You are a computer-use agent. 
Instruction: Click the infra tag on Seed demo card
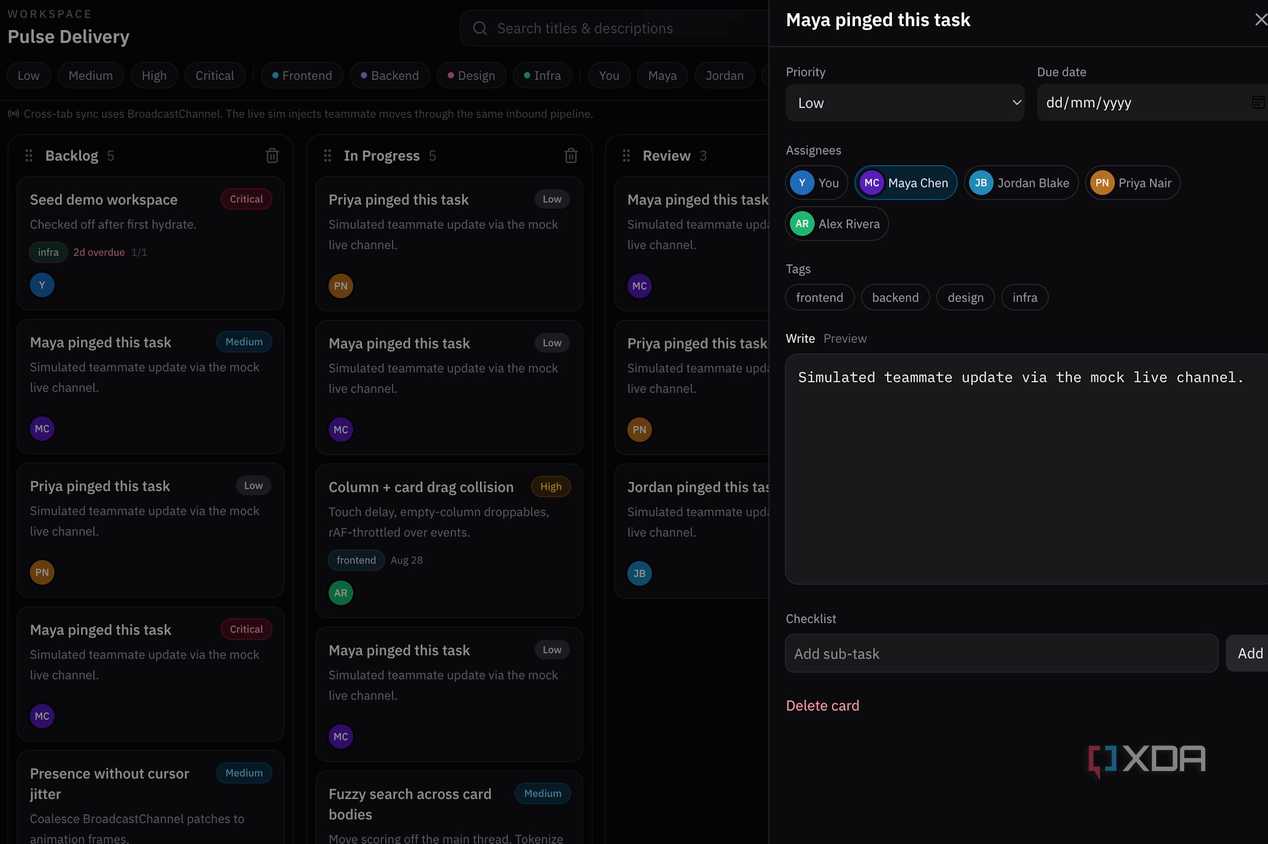tap(48, 252)
